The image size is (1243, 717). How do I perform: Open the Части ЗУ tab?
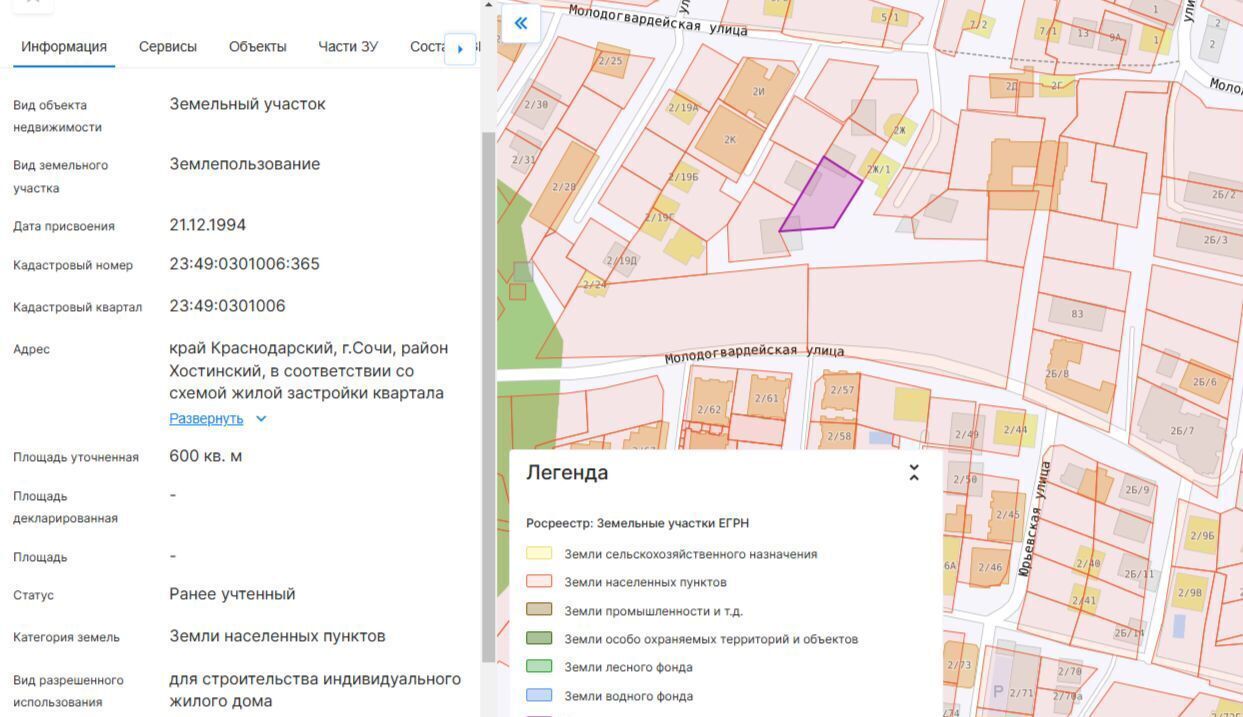point(348,46)
